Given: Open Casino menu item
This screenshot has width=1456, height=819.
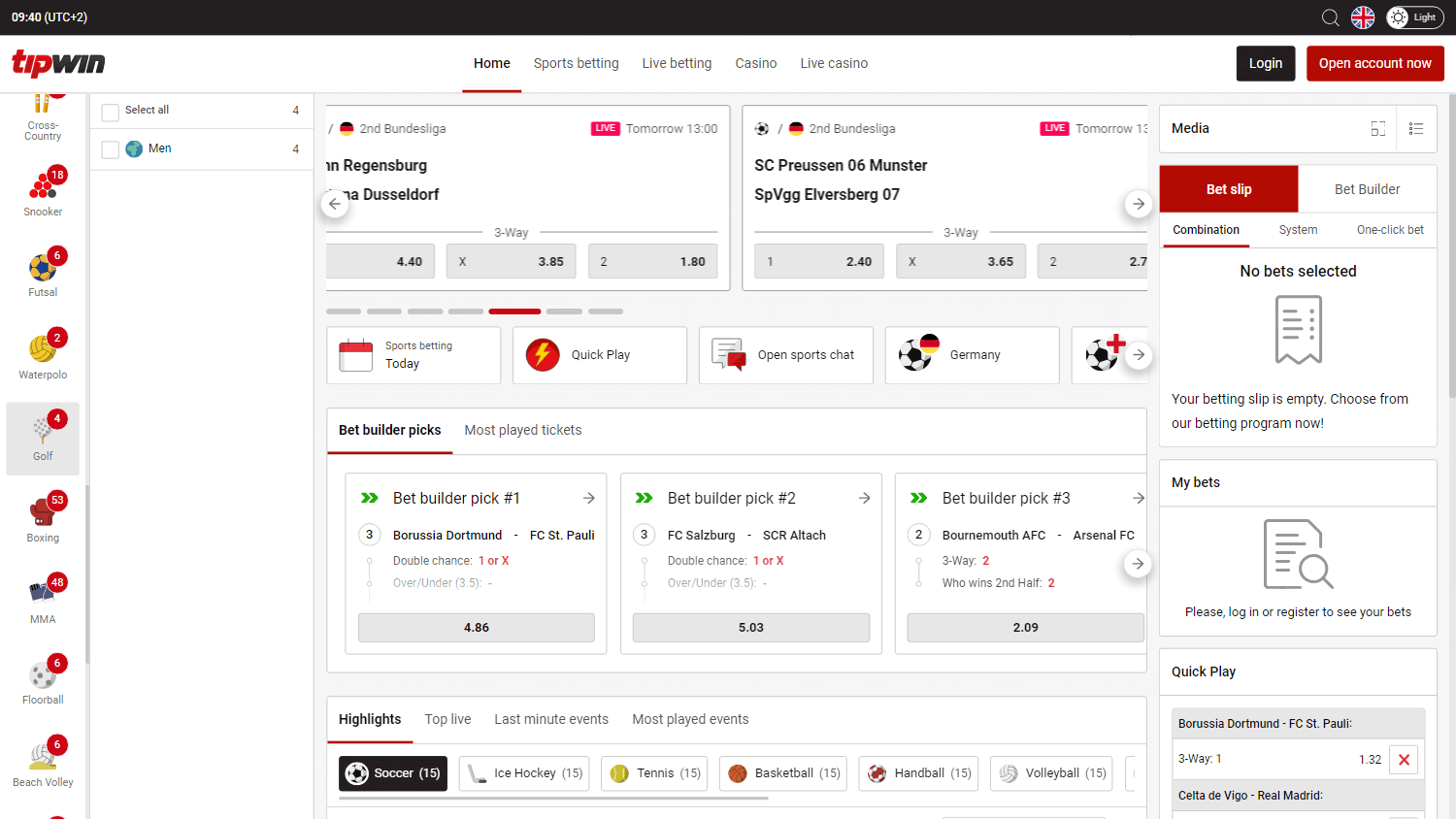Looking at the screenshot, I should (x=756, y=63).
